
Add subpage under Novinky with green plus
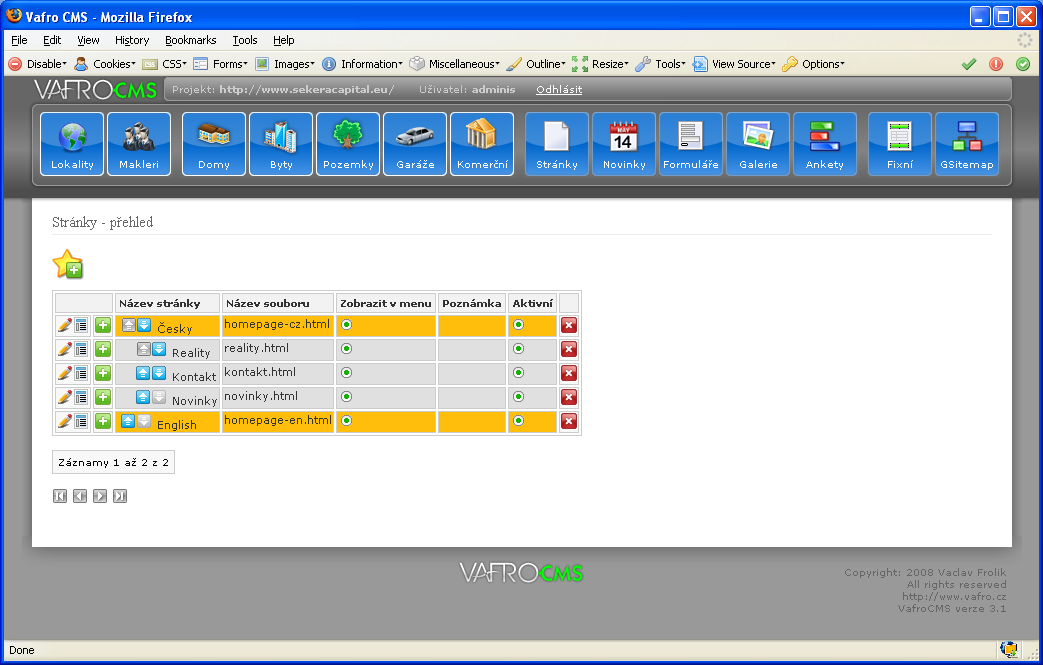pos(102,397)
